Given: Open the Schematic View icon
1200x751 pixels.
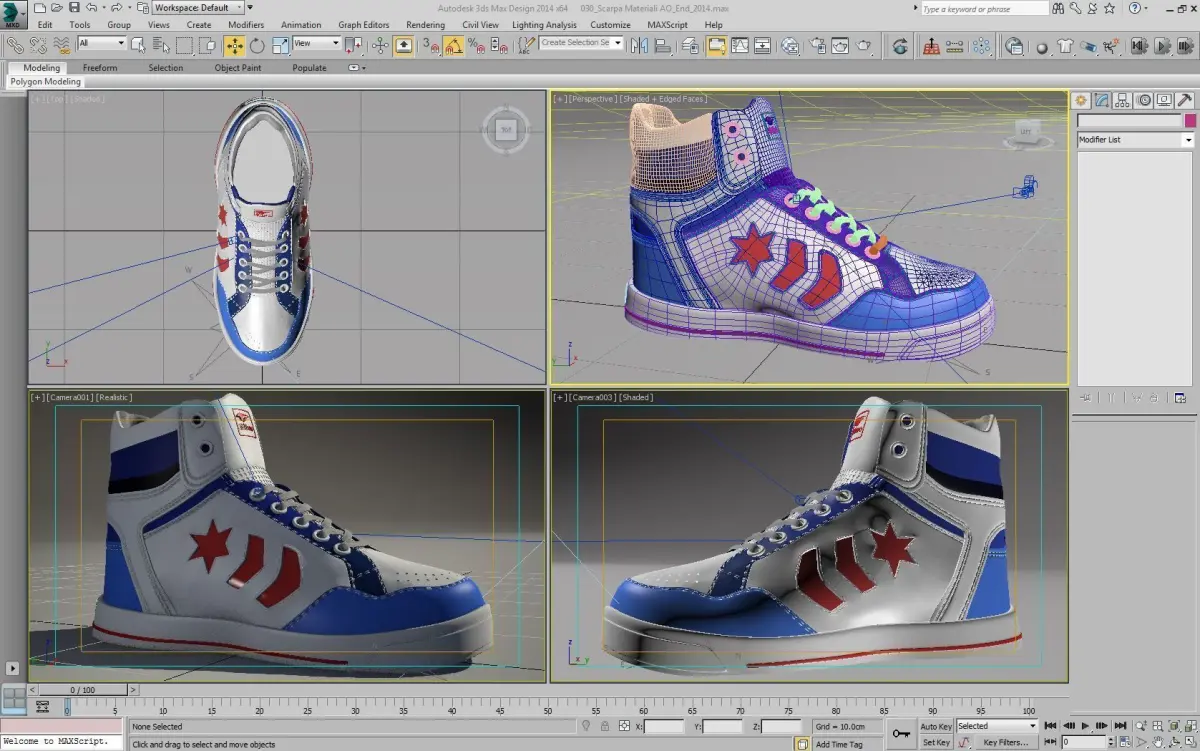Looking at the screenshot, I should click(763, 45).
